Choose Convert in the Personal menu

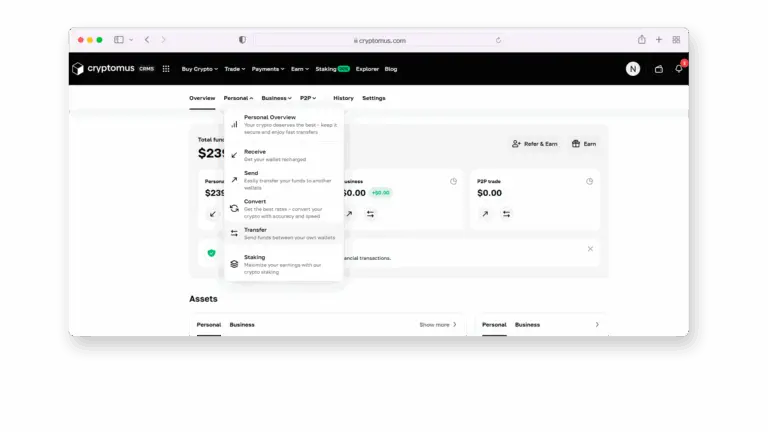pyautogui.click(x=284, y=209)
